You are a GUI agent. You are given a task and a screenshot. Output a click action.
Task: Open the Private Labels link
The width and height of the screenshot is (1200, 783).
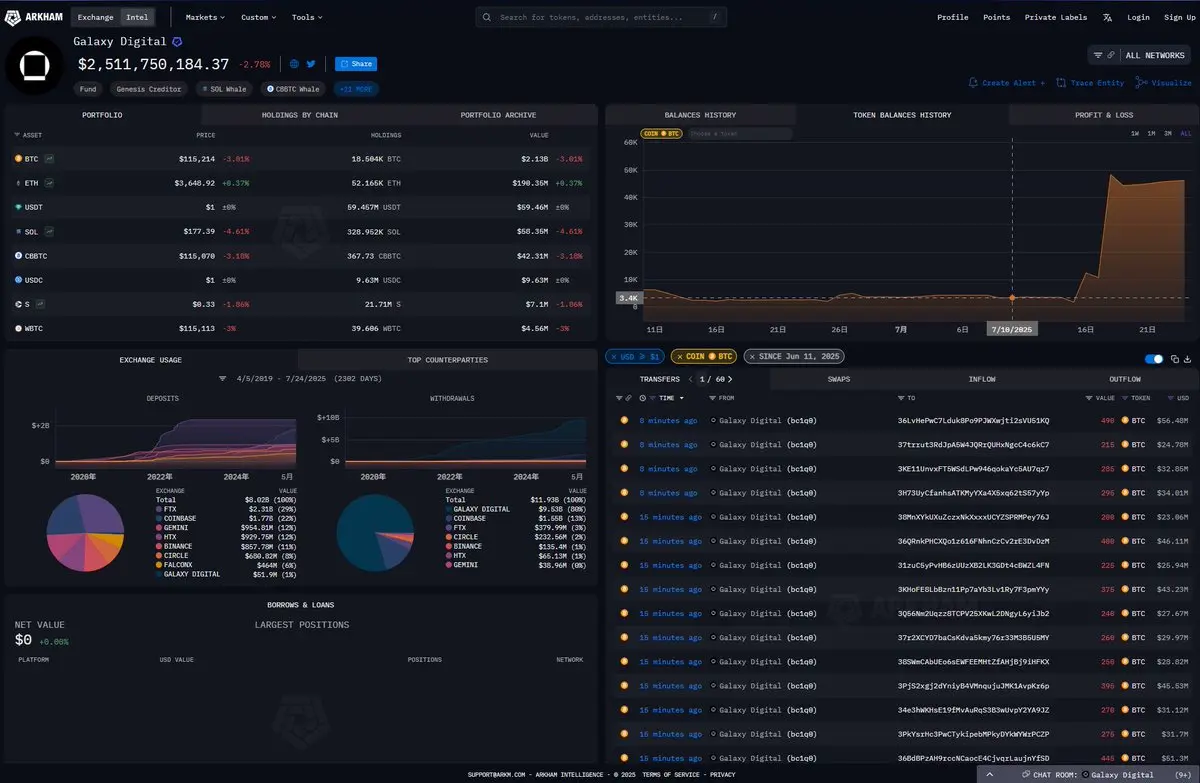click(1055, 17)
